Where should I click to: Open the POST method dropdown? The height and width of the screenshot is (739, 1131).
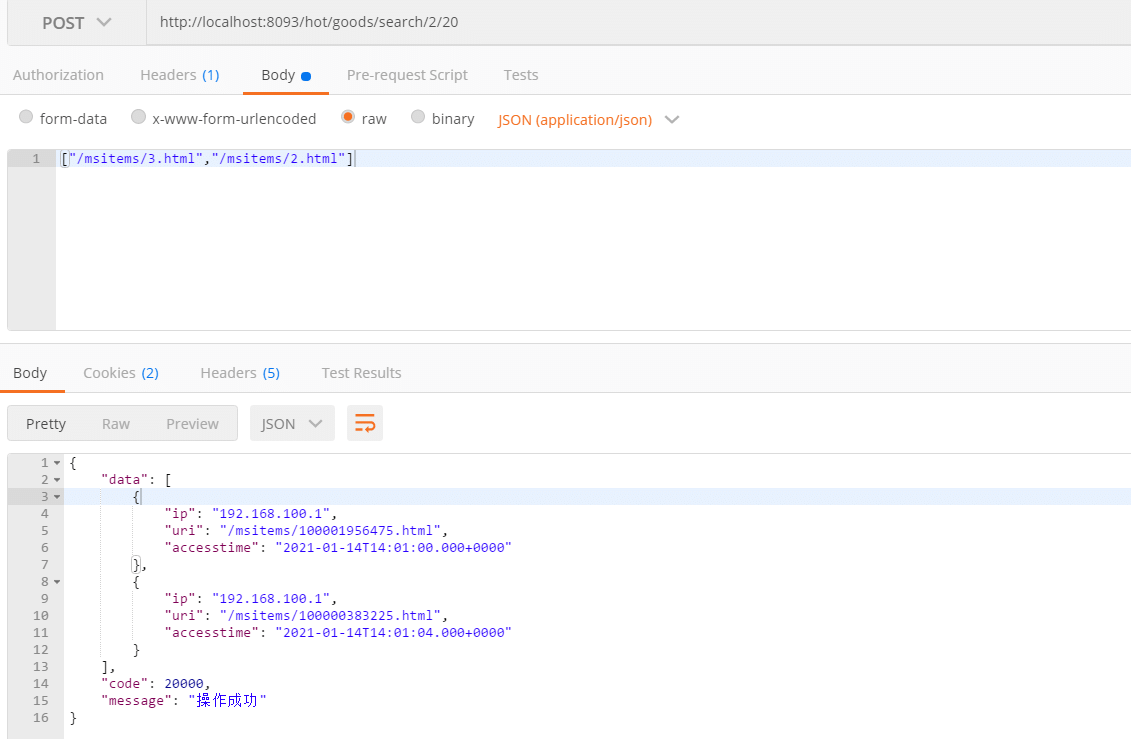point(77,23)
